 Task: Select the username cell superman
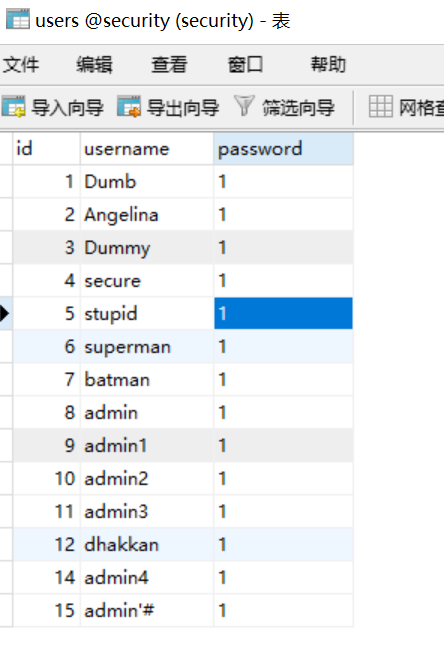coord(147,347)
